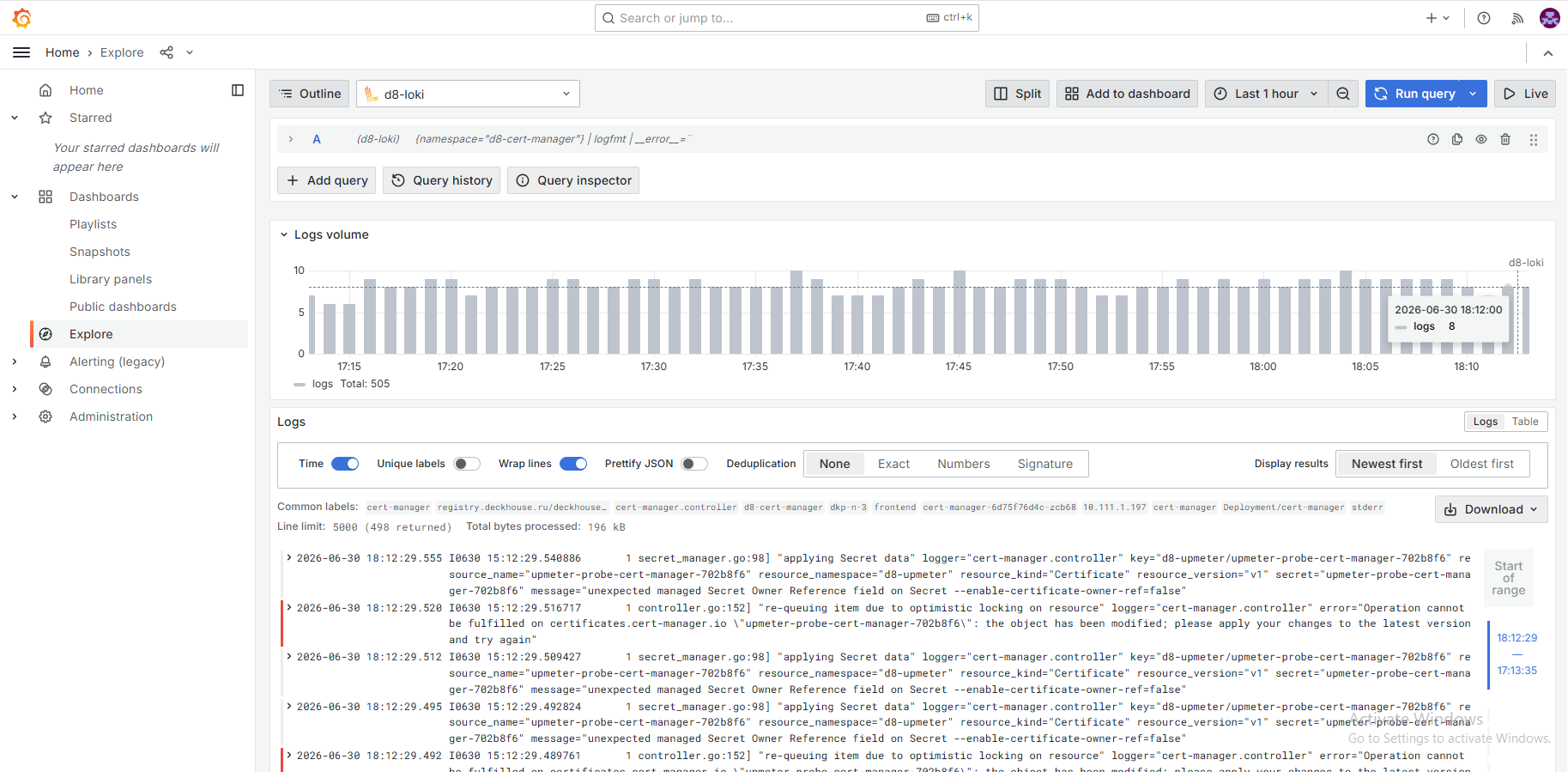
Task: Click the Split button
Action: pyautogui.click(x=1017, y=94)
